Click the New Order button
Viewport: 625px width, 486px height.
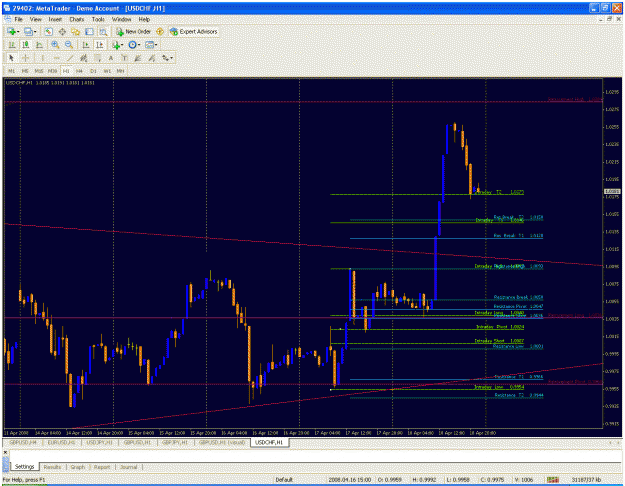[133, 31]
